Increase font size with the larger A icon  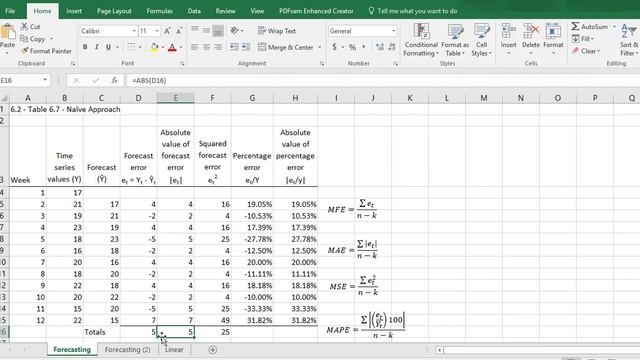167,31
